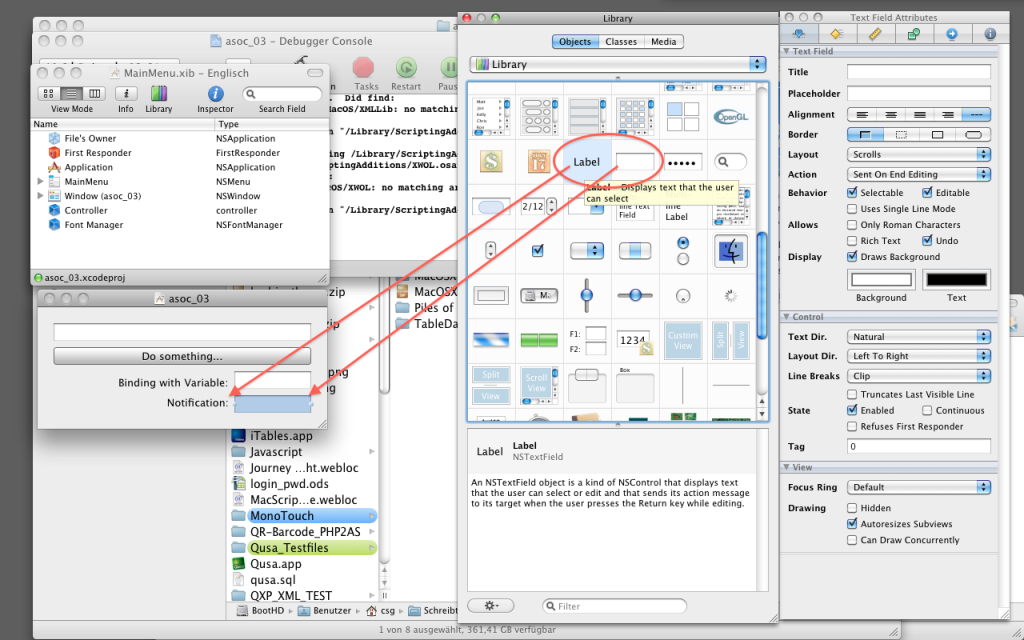Select the Secure Text Field (dots) object
This screenshot has width=1024, height=640.
point(682,162)
